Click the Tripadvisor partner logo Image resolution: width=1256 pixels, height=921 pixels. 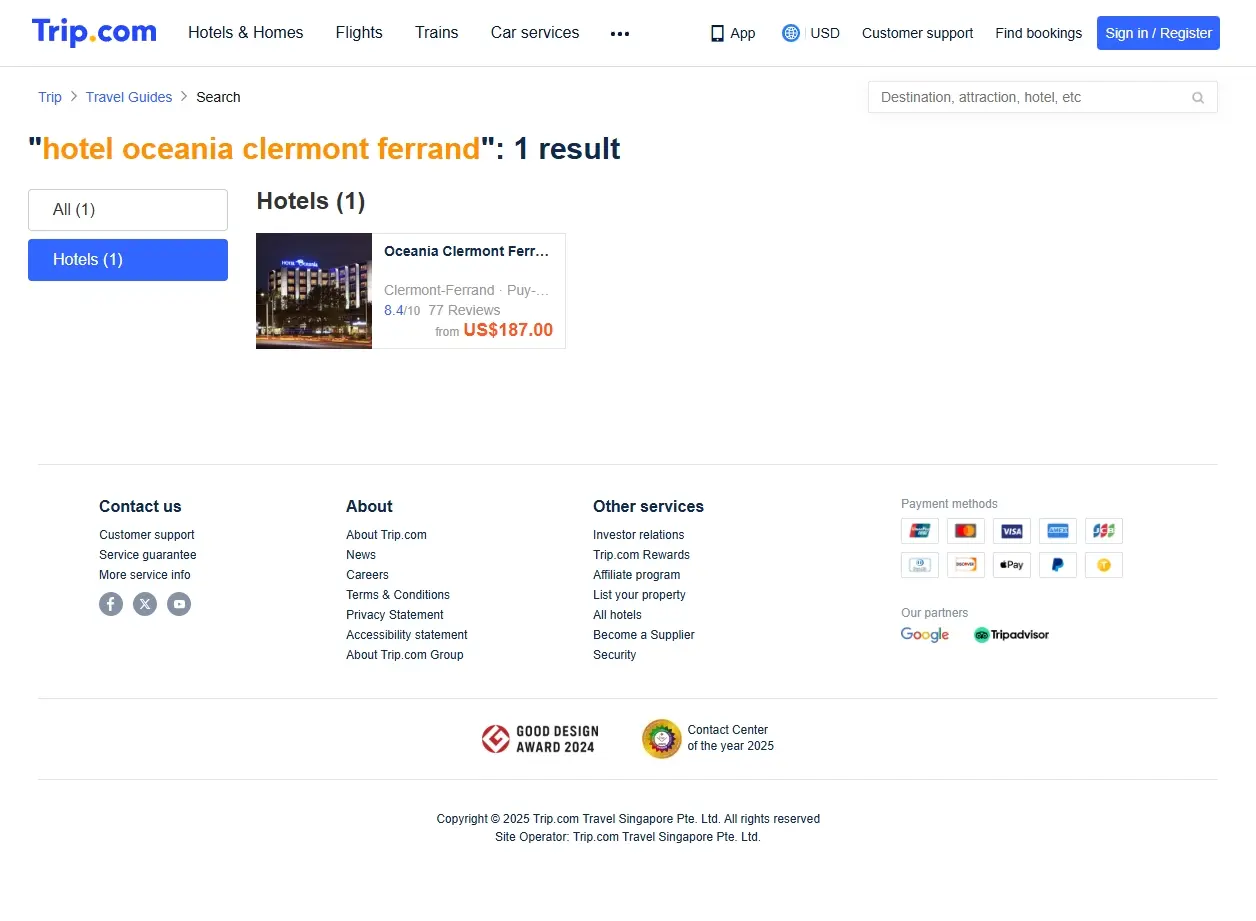pyautogui.click(x=1011, y=635)
